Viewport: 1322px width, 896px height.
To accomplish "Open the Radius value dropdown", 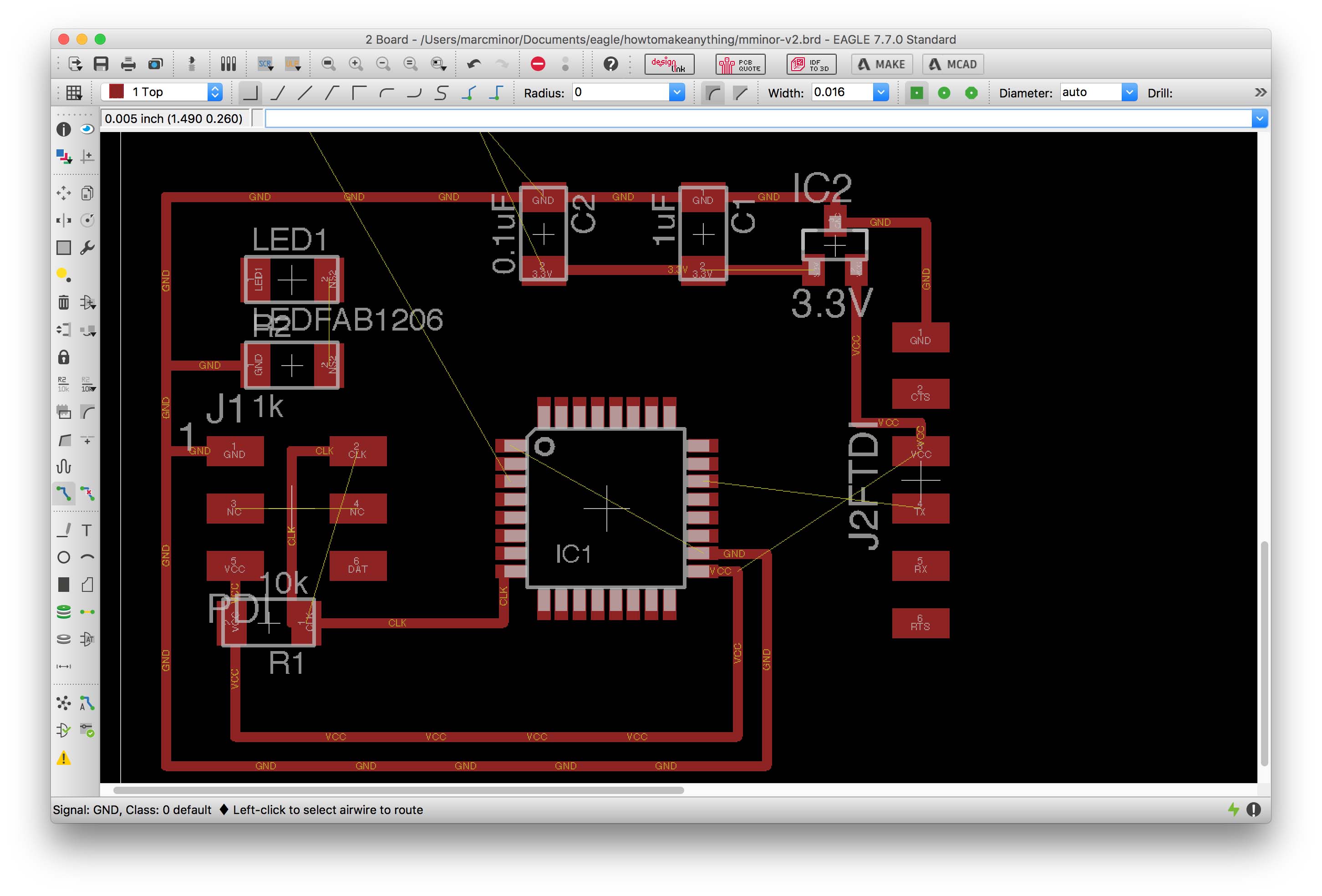I will [x=677, y=92].
